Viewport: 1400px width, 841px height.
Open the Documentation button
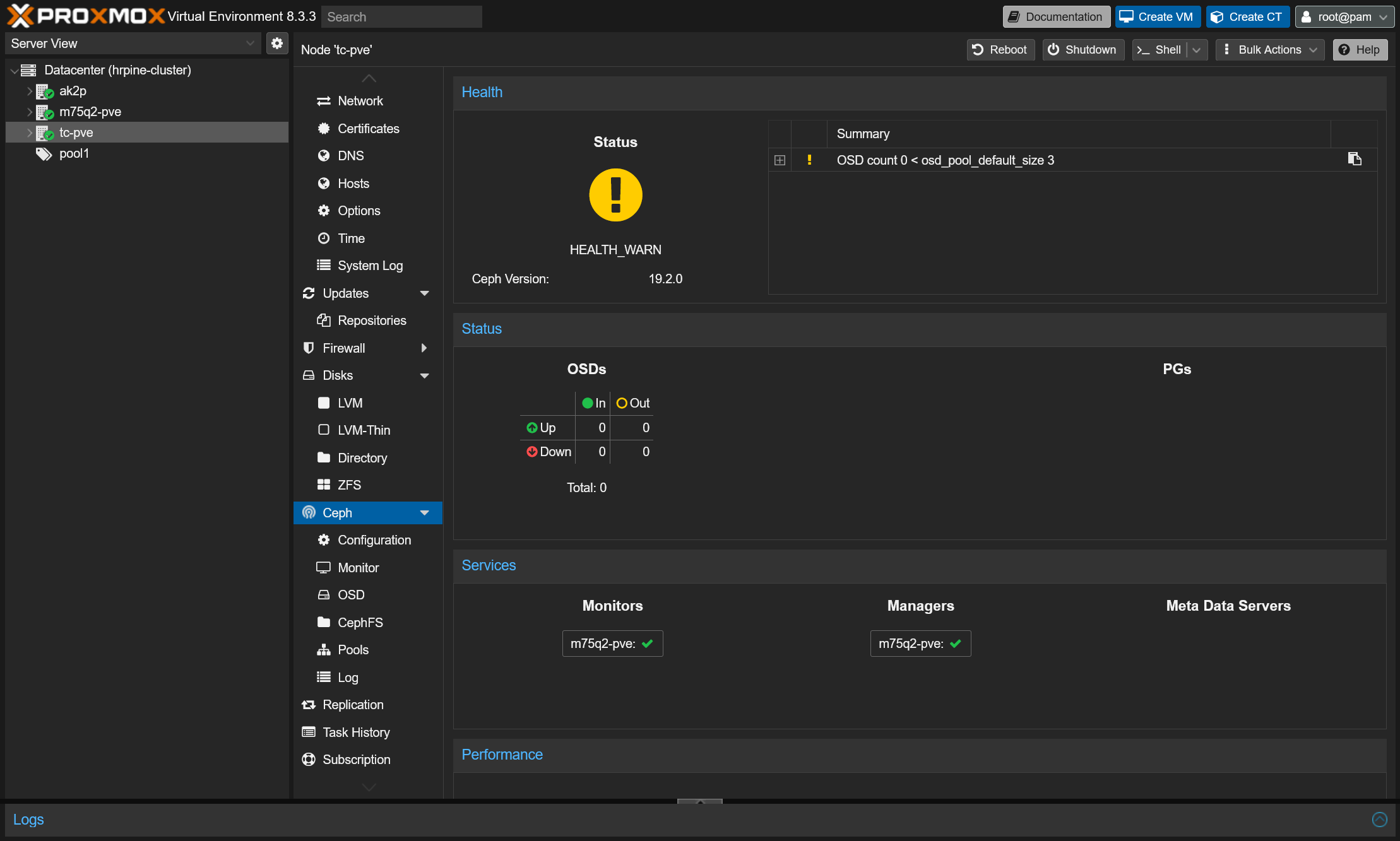(1056, 17)
